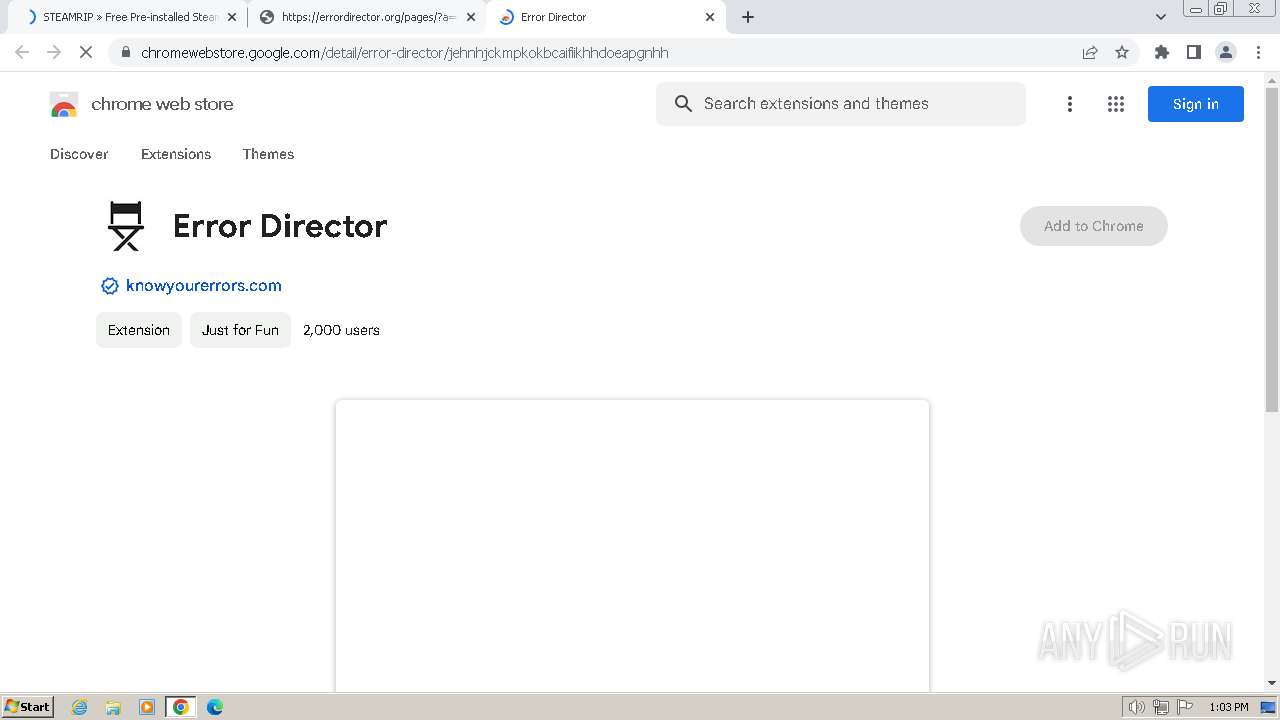Click the Show desktop button
The width and height of the screenshot is (1280, 720).
click(1269, 707)
